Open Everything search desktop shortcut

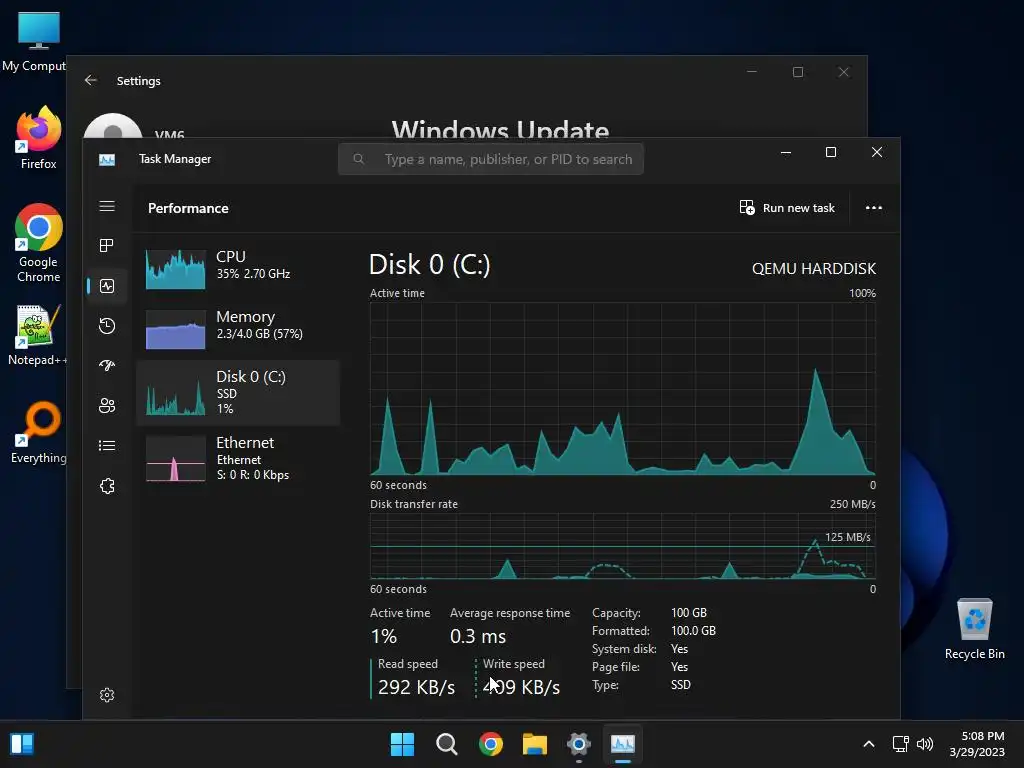pos(39,433)
